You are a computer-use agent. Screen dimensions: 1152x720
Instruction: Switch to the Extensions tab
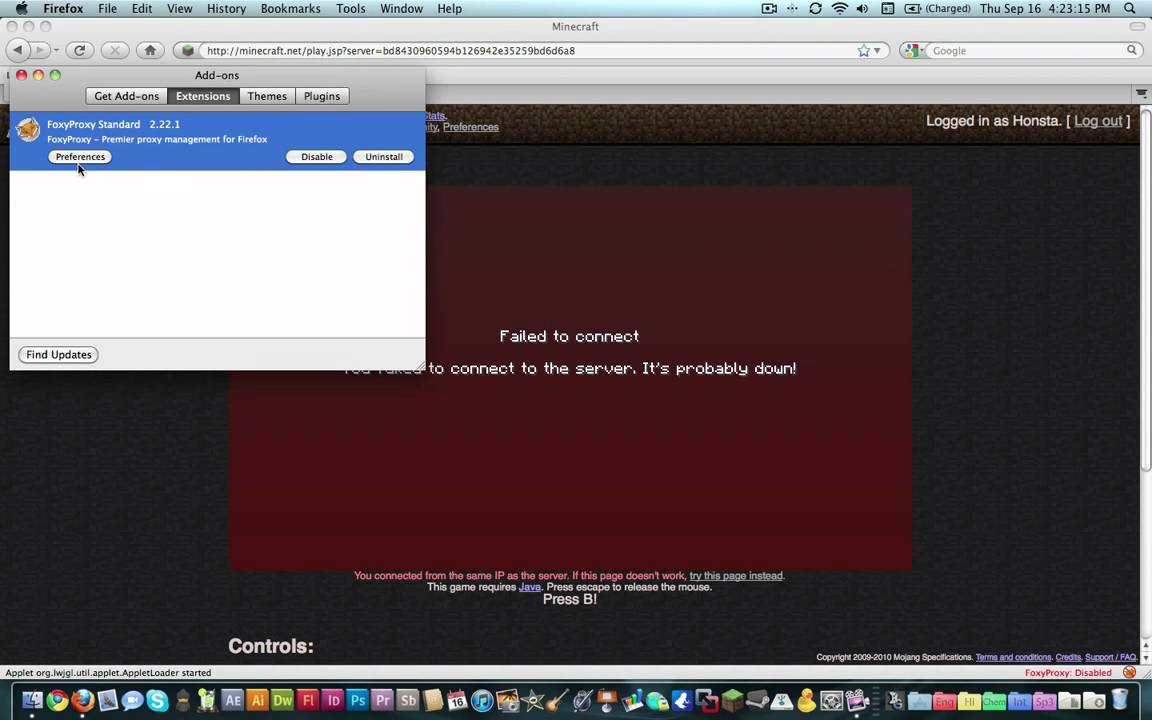pos(203,96)
